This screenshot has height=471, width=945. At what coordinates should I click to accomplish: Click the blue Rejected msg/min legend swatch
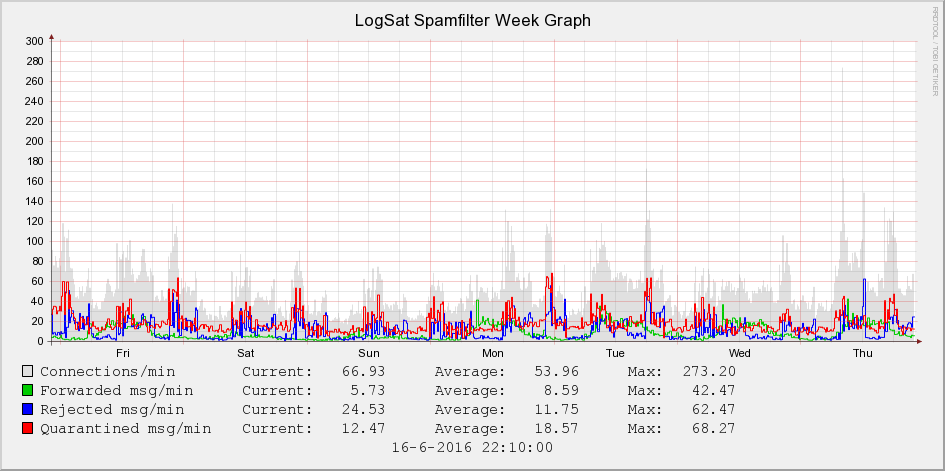click(x=27, y=410)
